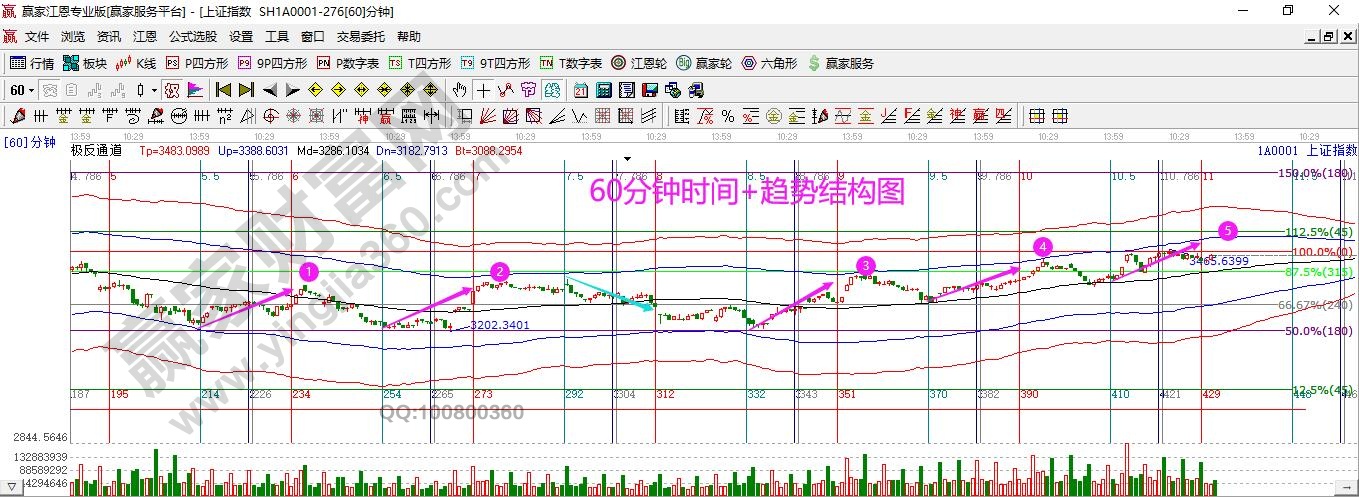Click the save floppy disk icon

(x=650, y=90)
